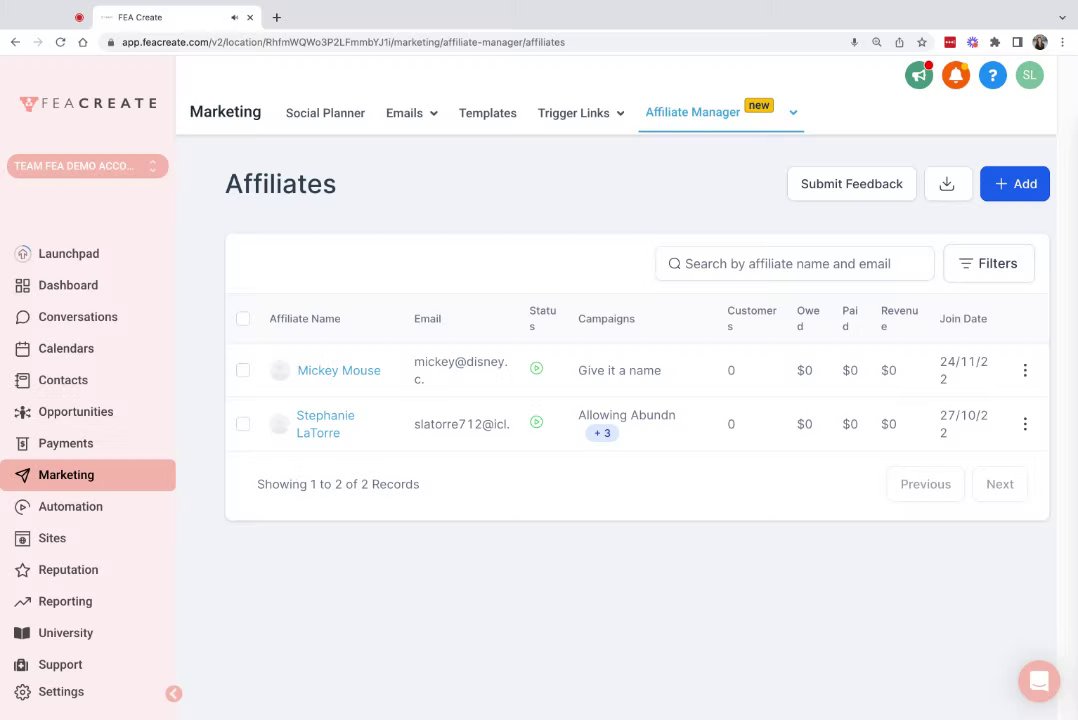1078x720 pixels.
Task: Select the Stephanie LaTorre row checkbox
Action: tap(243, 424)
